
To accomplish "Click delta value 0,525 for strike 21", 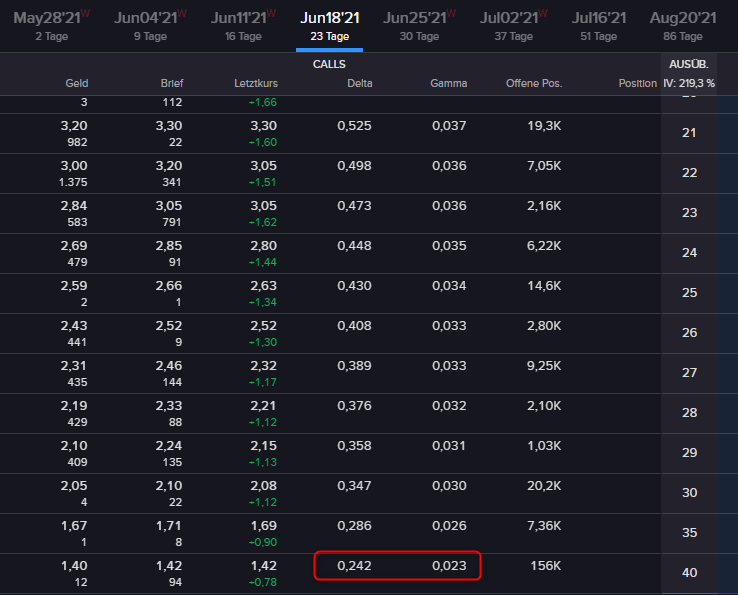I will pyautogui.click(x=354, y=126).
